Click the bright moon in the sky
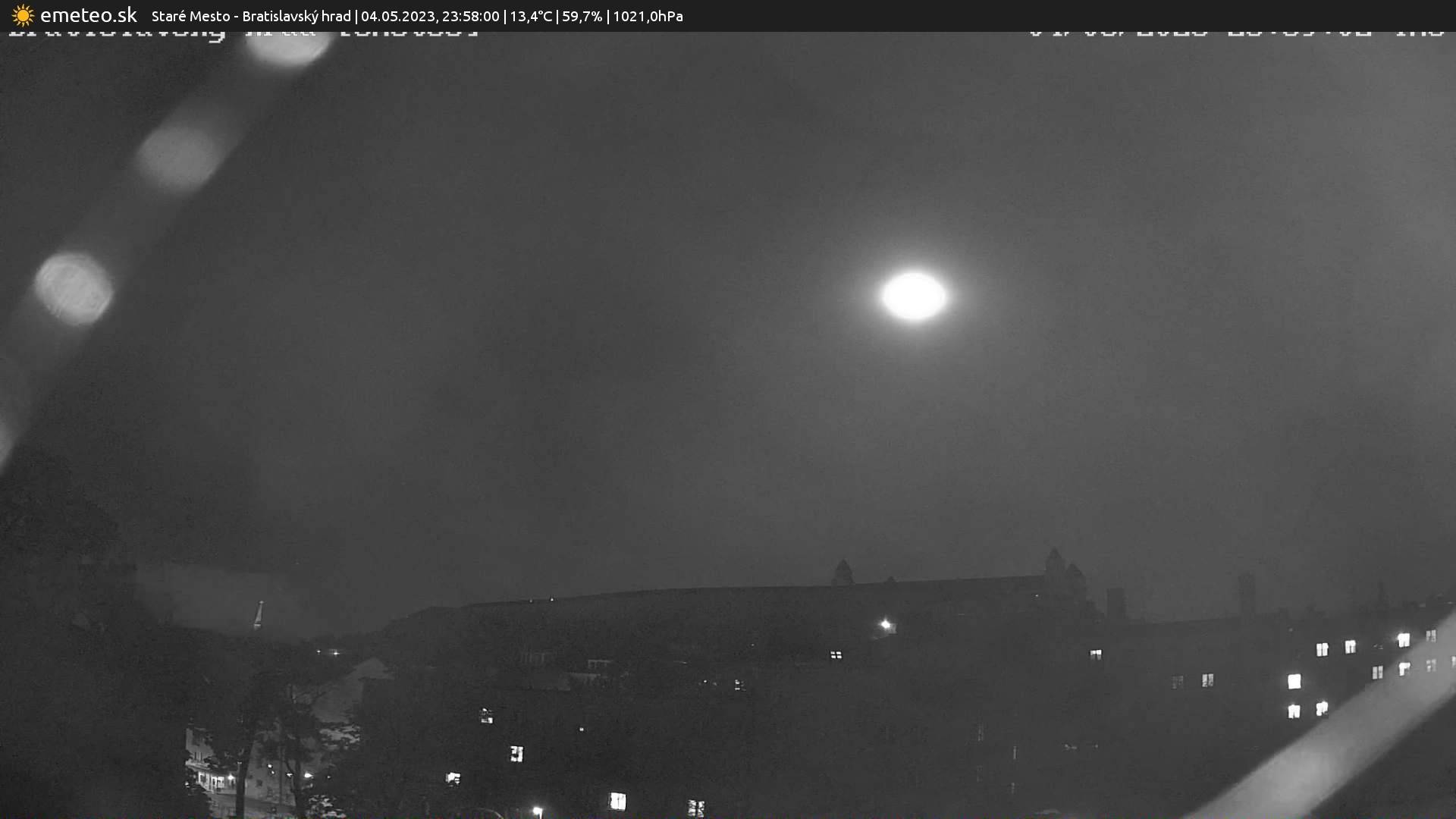1456x819 pixels. [914, 297]
